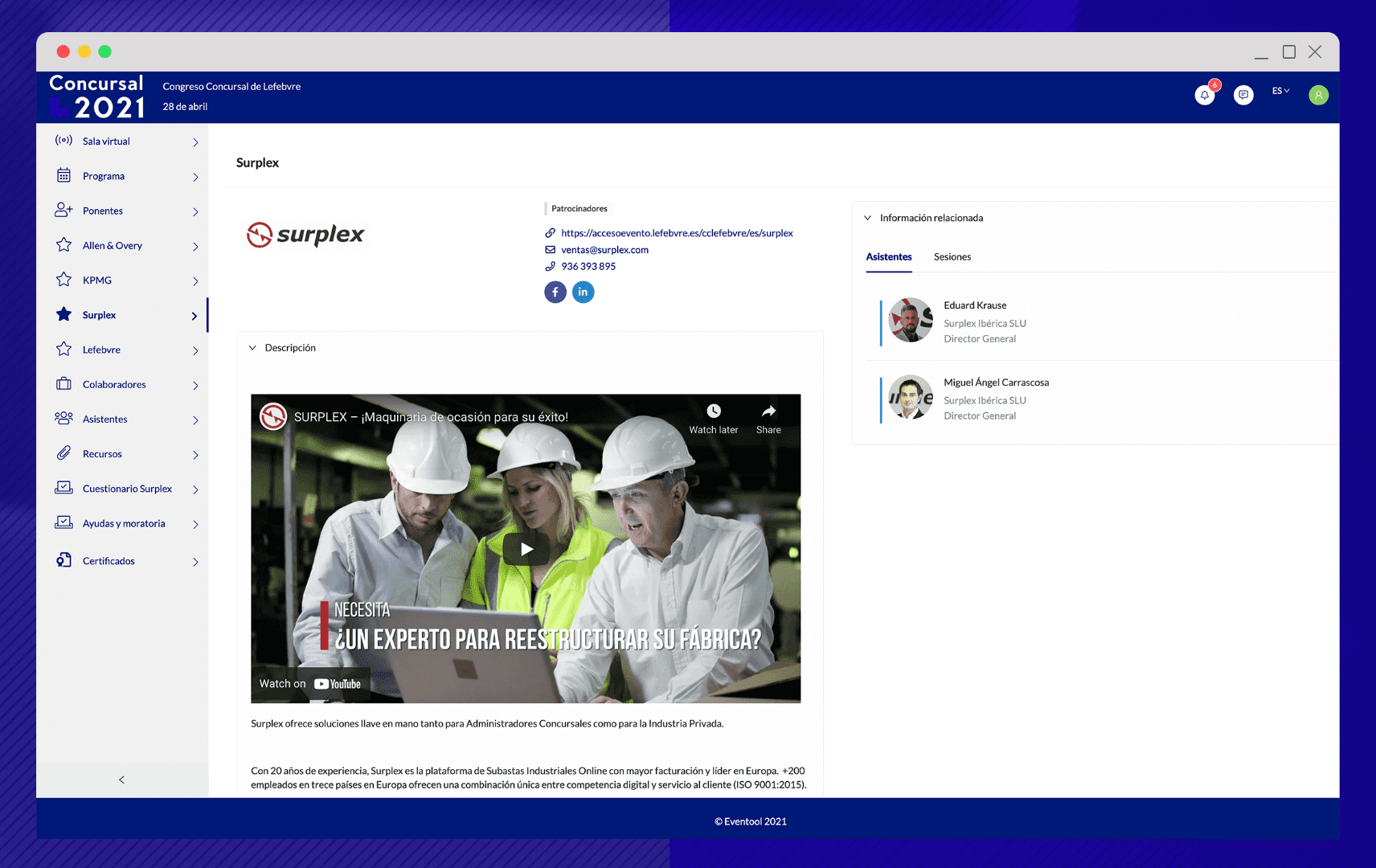The height and width of the screenshot is (868, 1376).
Task: Expand the Colaboradores chevron
Action: point(195,385)
